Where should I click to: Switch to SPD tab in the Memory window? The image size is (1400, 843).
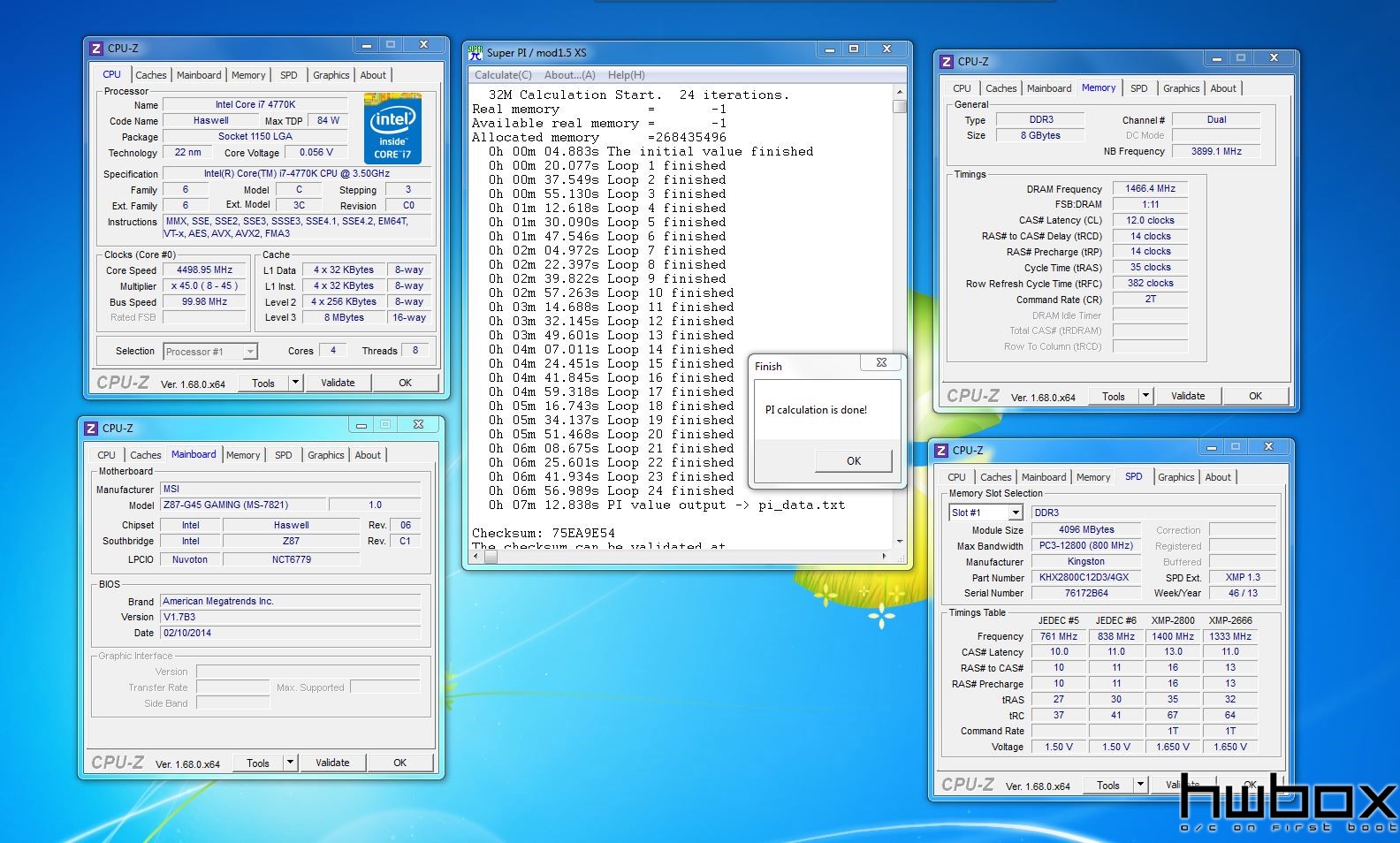point(1138,88)
